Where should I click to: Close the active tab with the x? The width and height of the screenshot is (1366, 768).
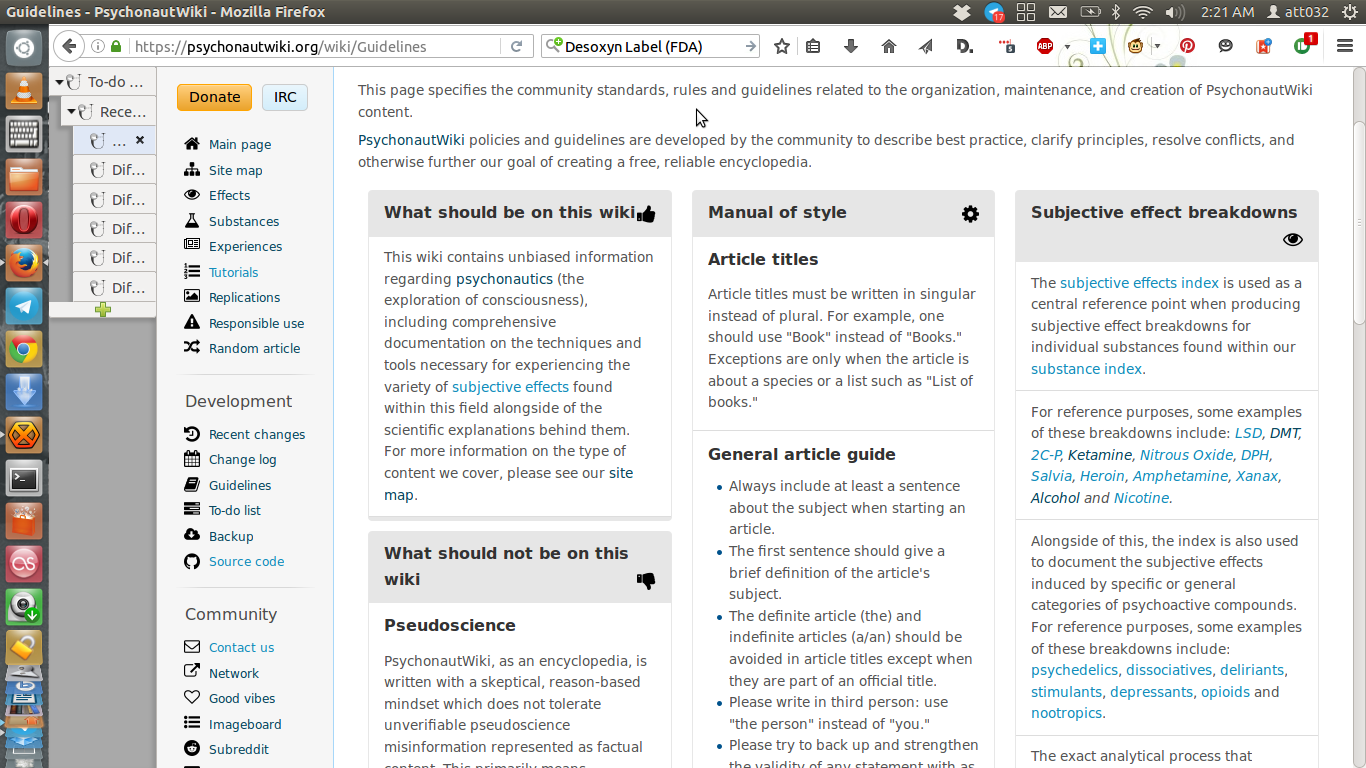point(140,140)
